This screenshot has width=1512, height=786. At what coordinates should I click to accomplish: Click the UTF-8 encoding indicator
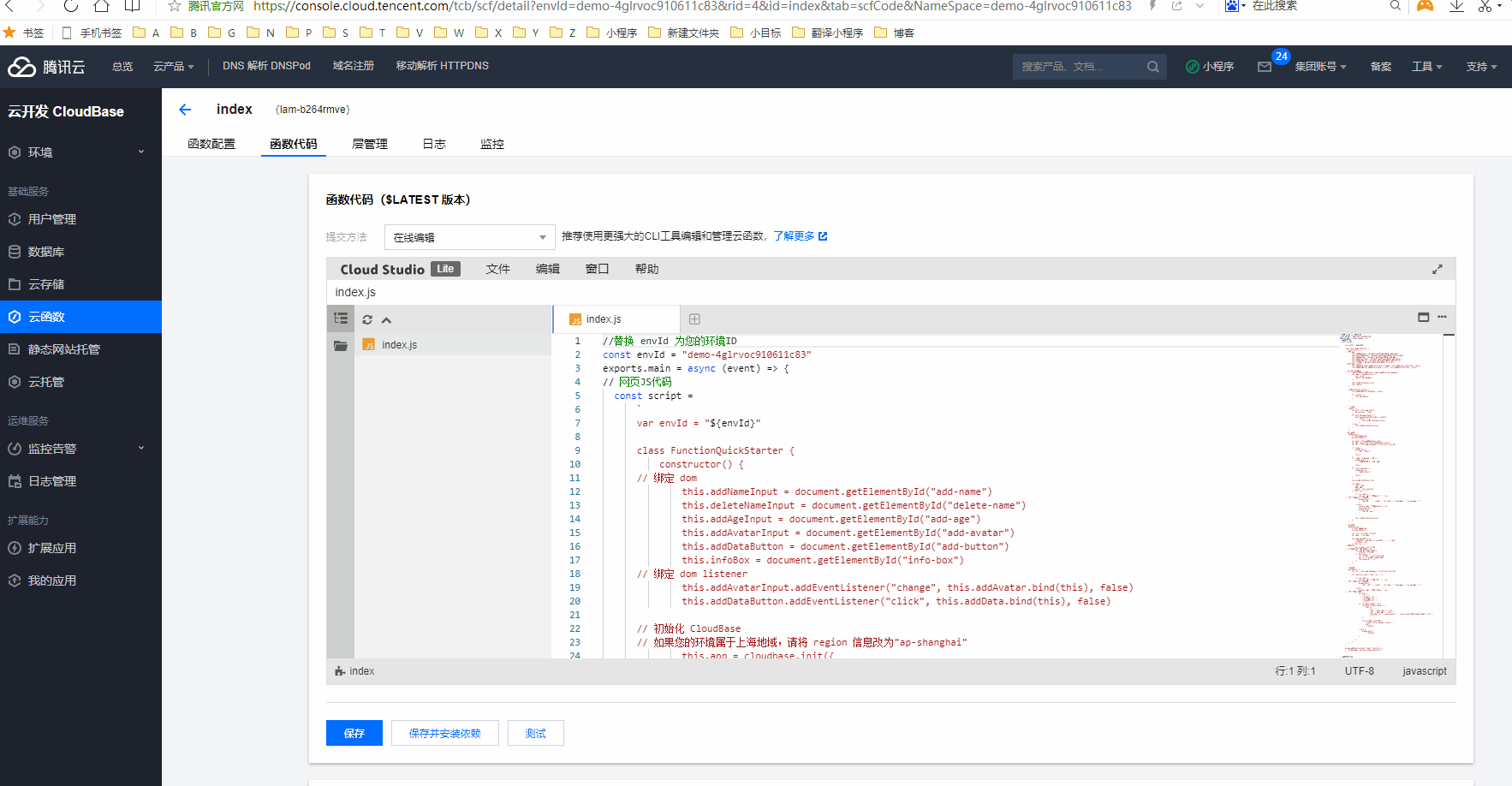click(1360, 671)
